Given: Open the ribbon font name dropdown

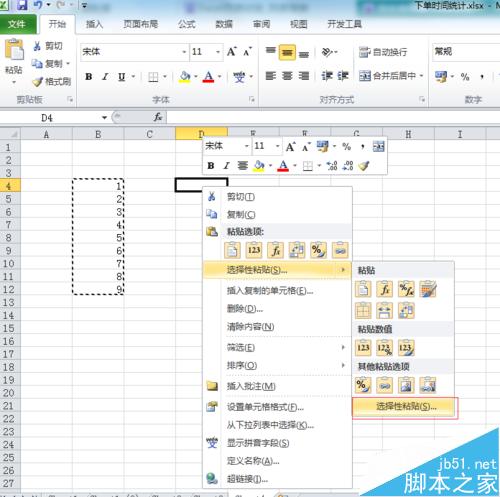Looking at the screenshot, I should click(184, 52).
